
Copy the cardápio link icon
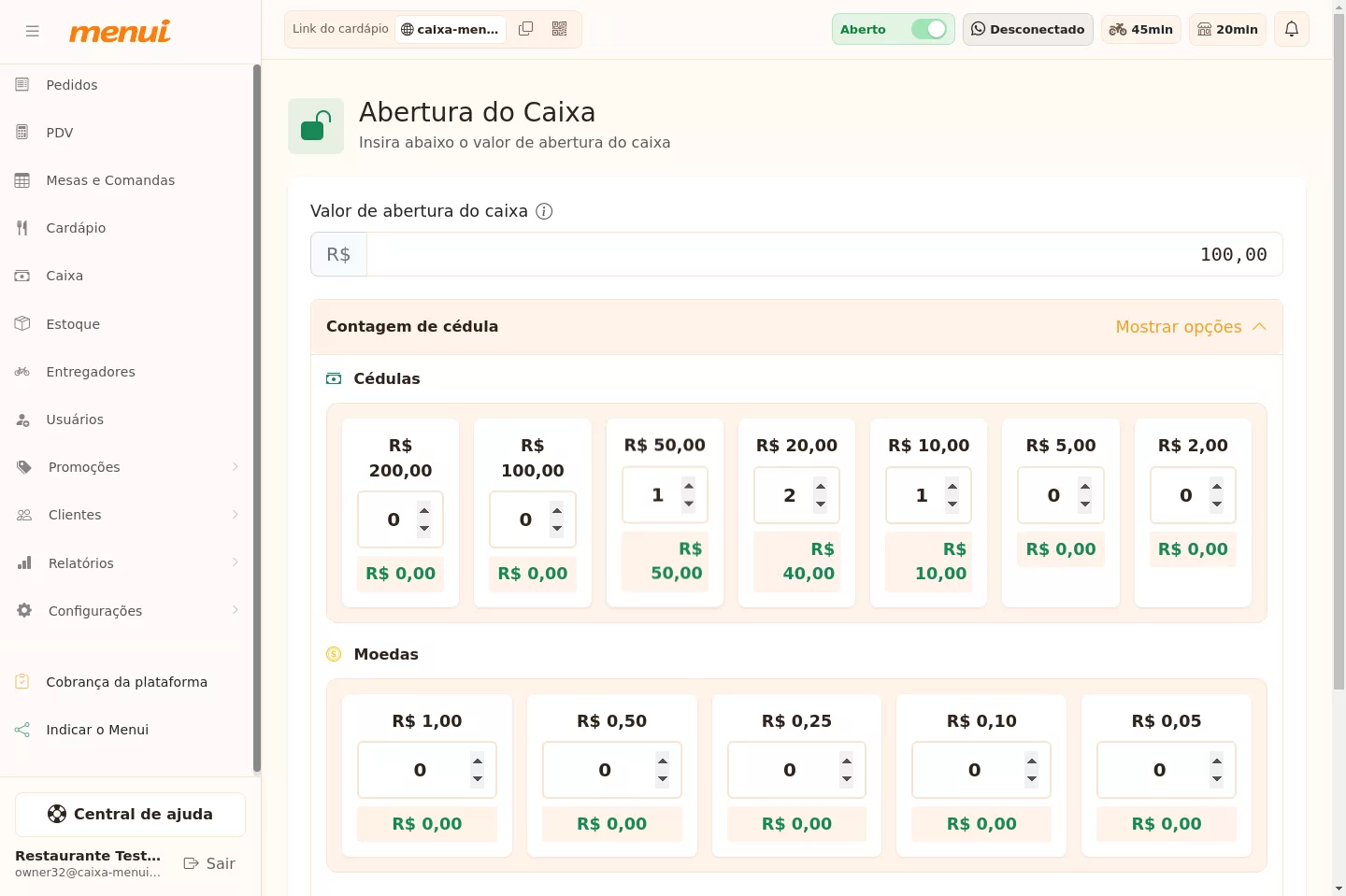point(526,29)
